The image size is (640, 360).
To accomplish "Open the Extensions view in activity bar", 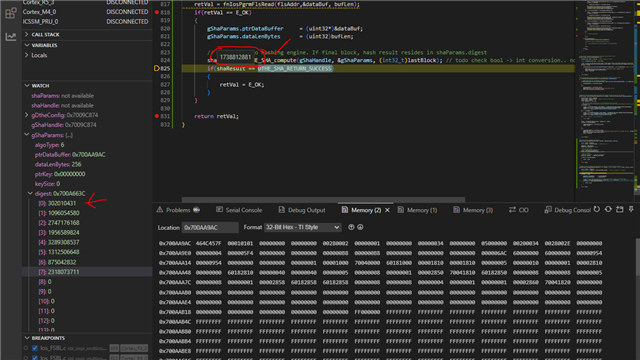I will [x=11, y=13].
